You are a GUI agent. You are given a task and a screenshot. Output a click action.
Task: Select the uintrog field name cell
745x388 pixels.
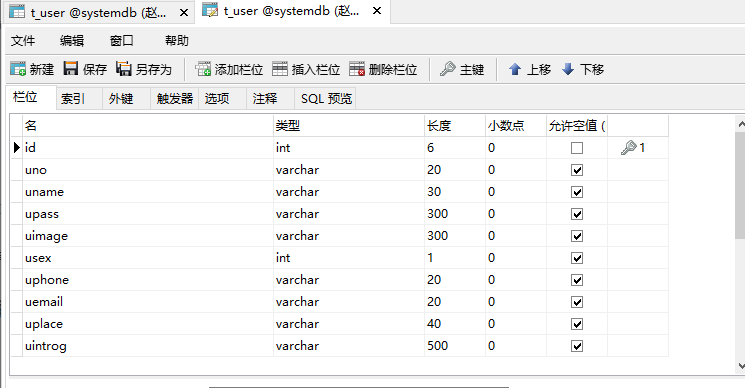pyautogui.click(x=148, y=346)
